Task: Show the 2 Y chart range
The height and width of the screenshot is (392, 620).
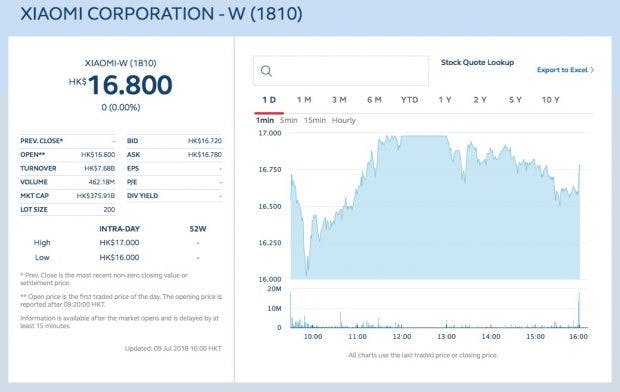Action: coord(480,100)
